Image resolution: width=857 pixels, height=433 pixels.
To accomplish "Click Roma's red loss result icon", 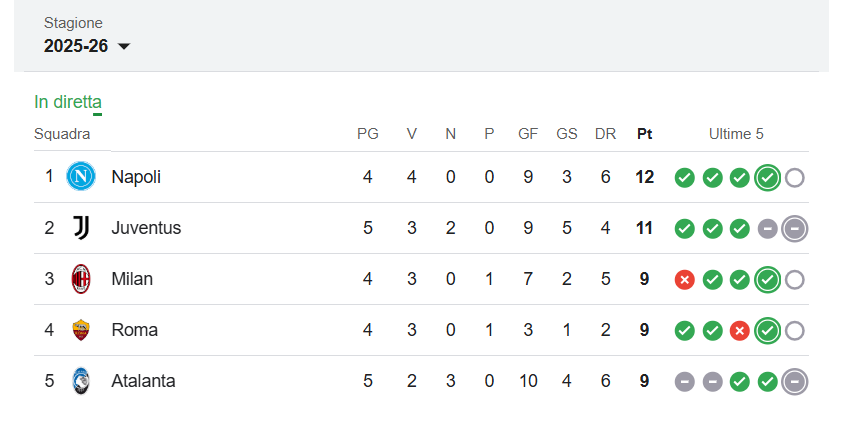I will [x=739, y=331].
